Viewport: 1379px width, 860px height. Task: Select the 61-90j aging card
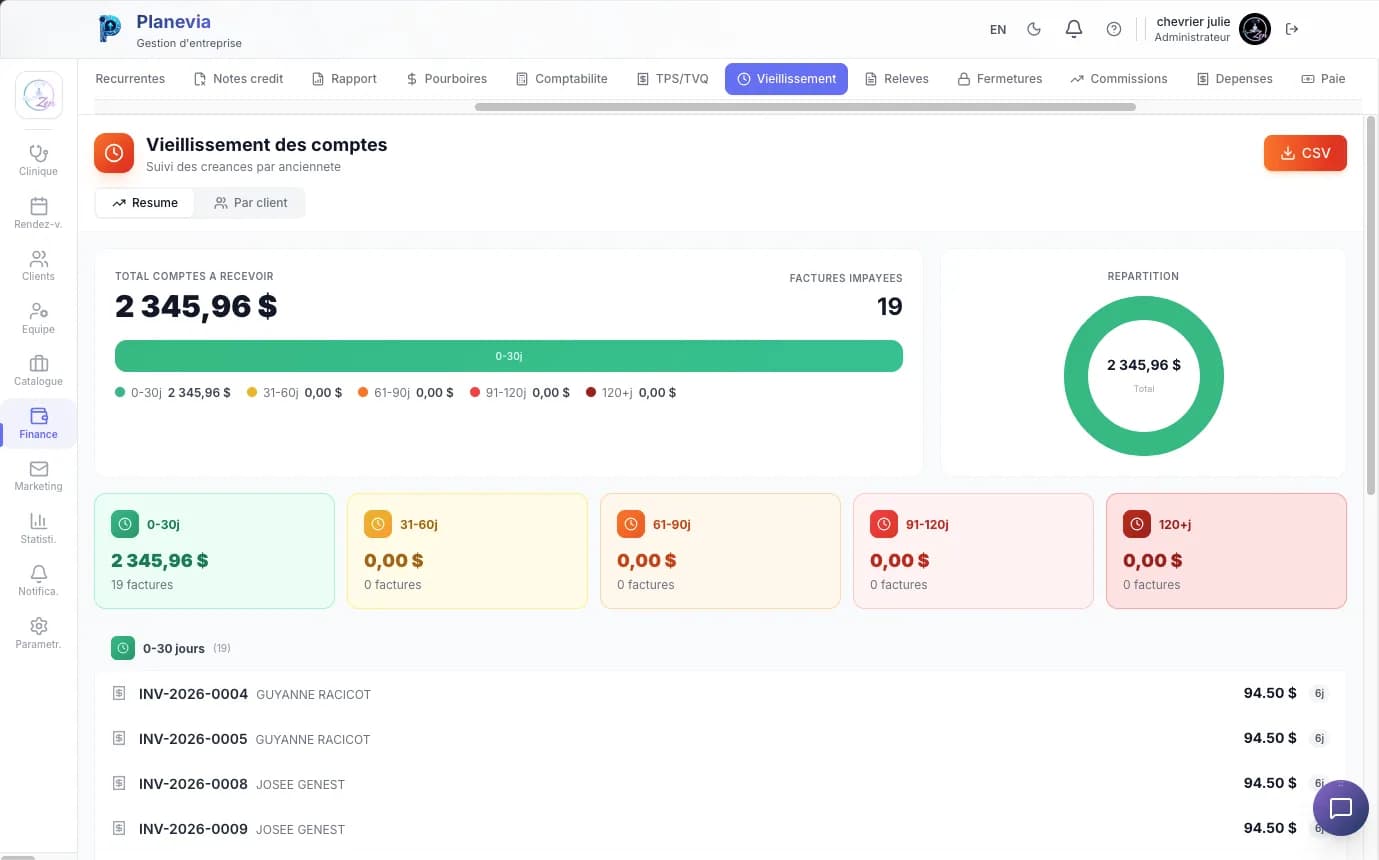coord(720,551)
